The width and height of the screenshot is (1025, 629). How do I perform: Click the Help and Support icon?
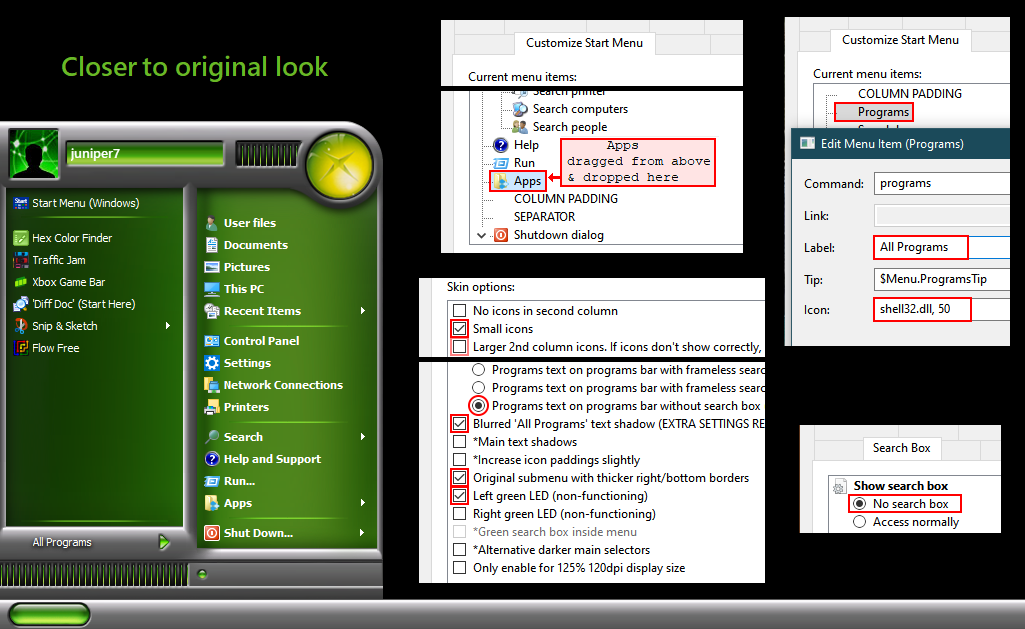pyautogui.click(x=212, y=459)
